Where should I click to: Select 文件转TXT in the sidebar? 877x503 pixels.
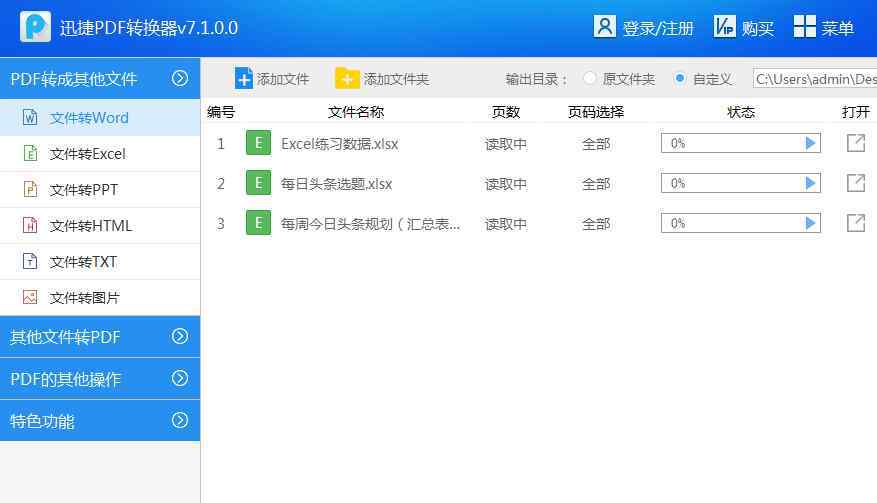(x=100, y=261)
